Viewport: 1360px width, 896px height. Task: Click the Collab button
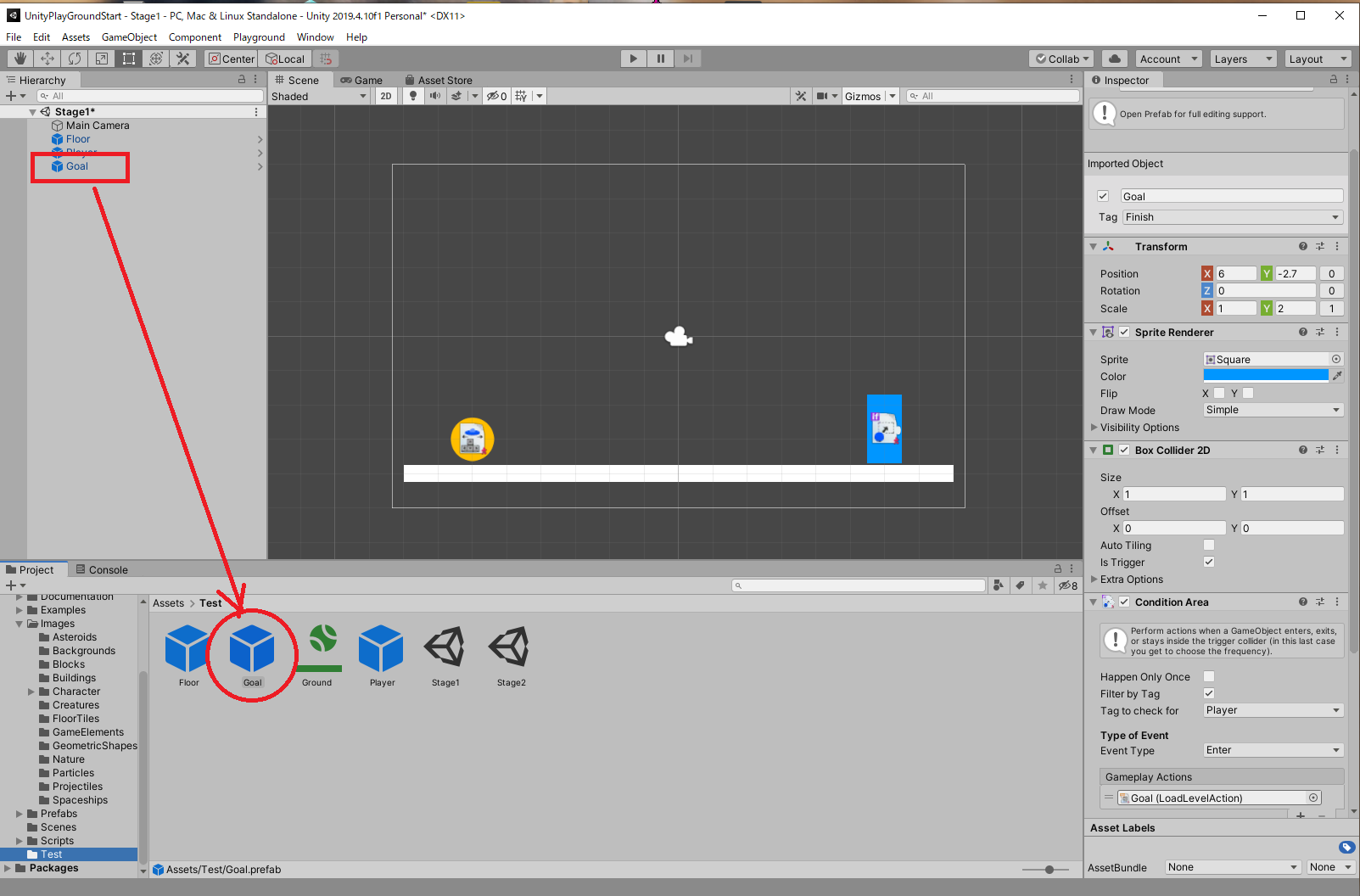point(1061,59)
